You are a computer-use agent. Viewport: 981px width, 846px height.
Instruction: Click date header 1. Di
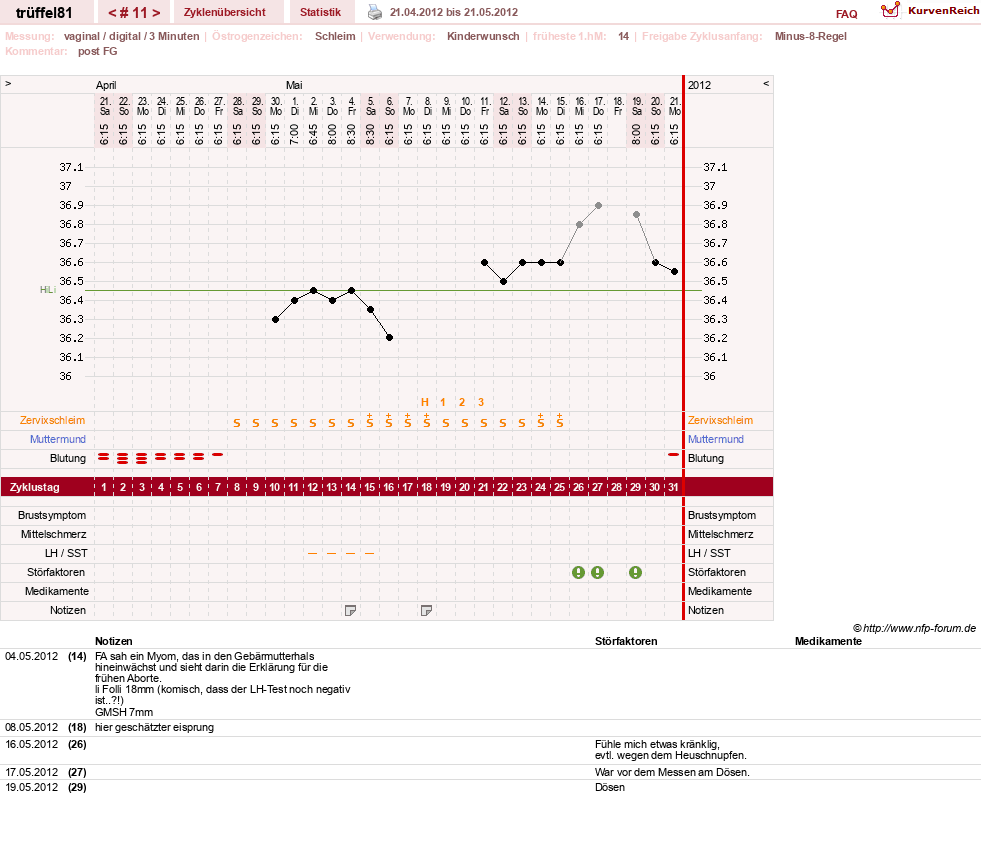tap(295, 106)
